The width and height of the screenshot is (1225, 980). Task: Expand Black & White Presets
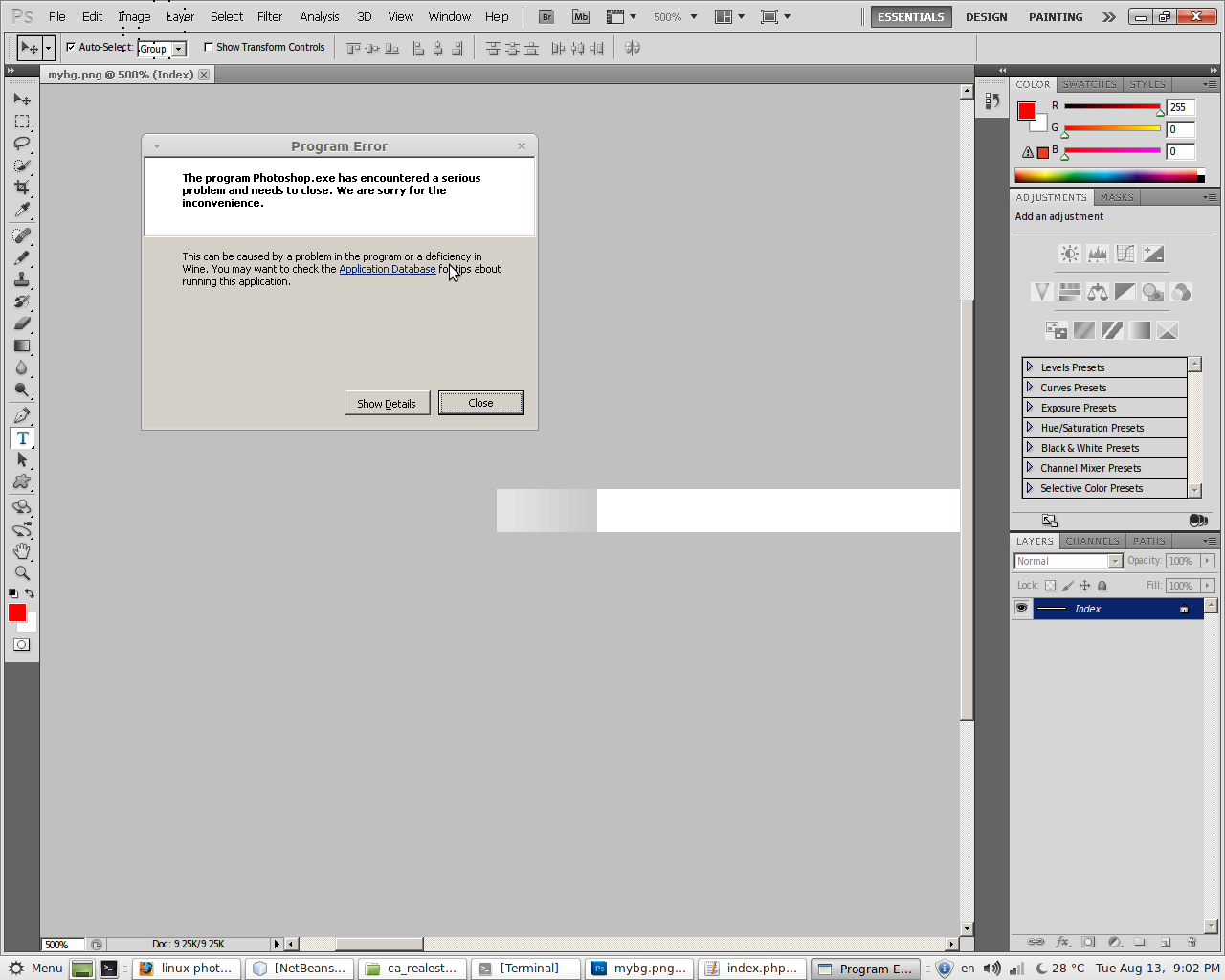1030,448
